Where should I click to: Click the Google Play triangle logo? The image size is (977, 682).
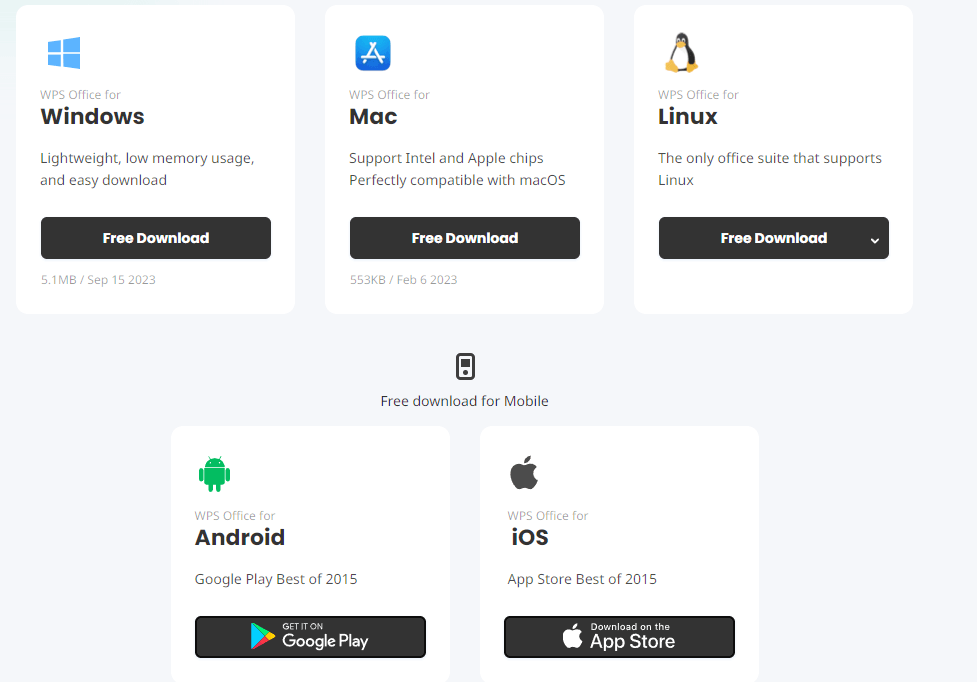click(262, 637)
